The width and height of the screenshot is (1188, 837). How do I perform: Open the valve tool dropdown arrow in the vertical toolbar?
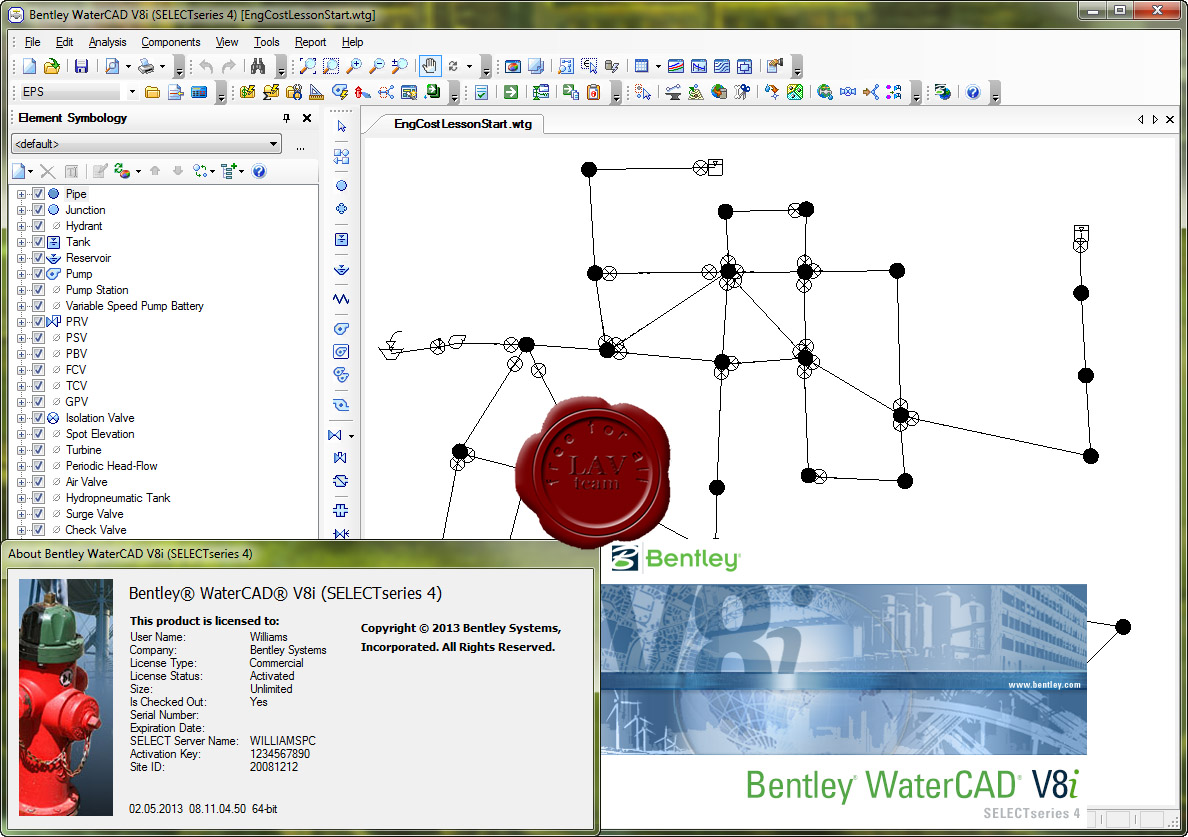click(352, 436)
